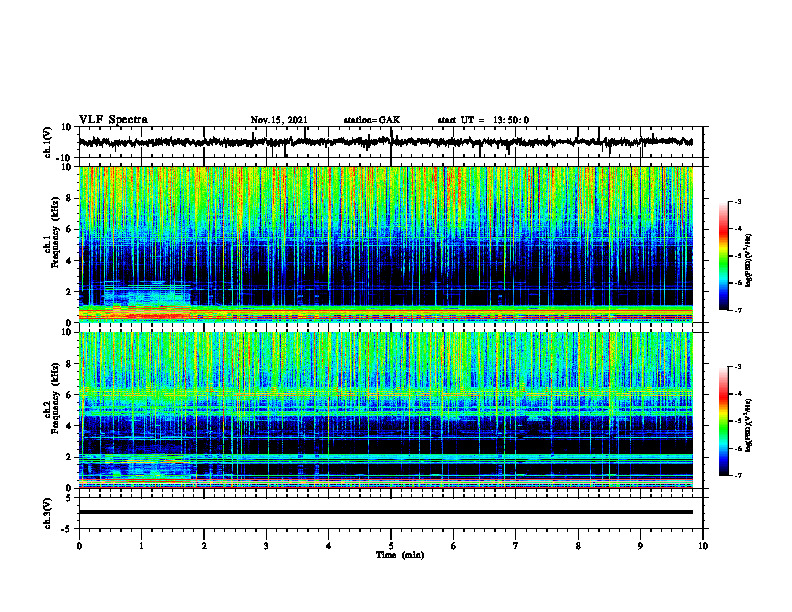Click the "station=GAK" header label

(372, 120)
